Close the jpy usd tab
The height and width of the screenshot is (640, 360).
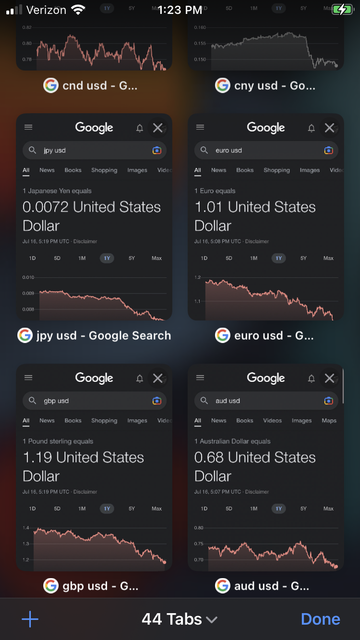[x=158, y=128]
